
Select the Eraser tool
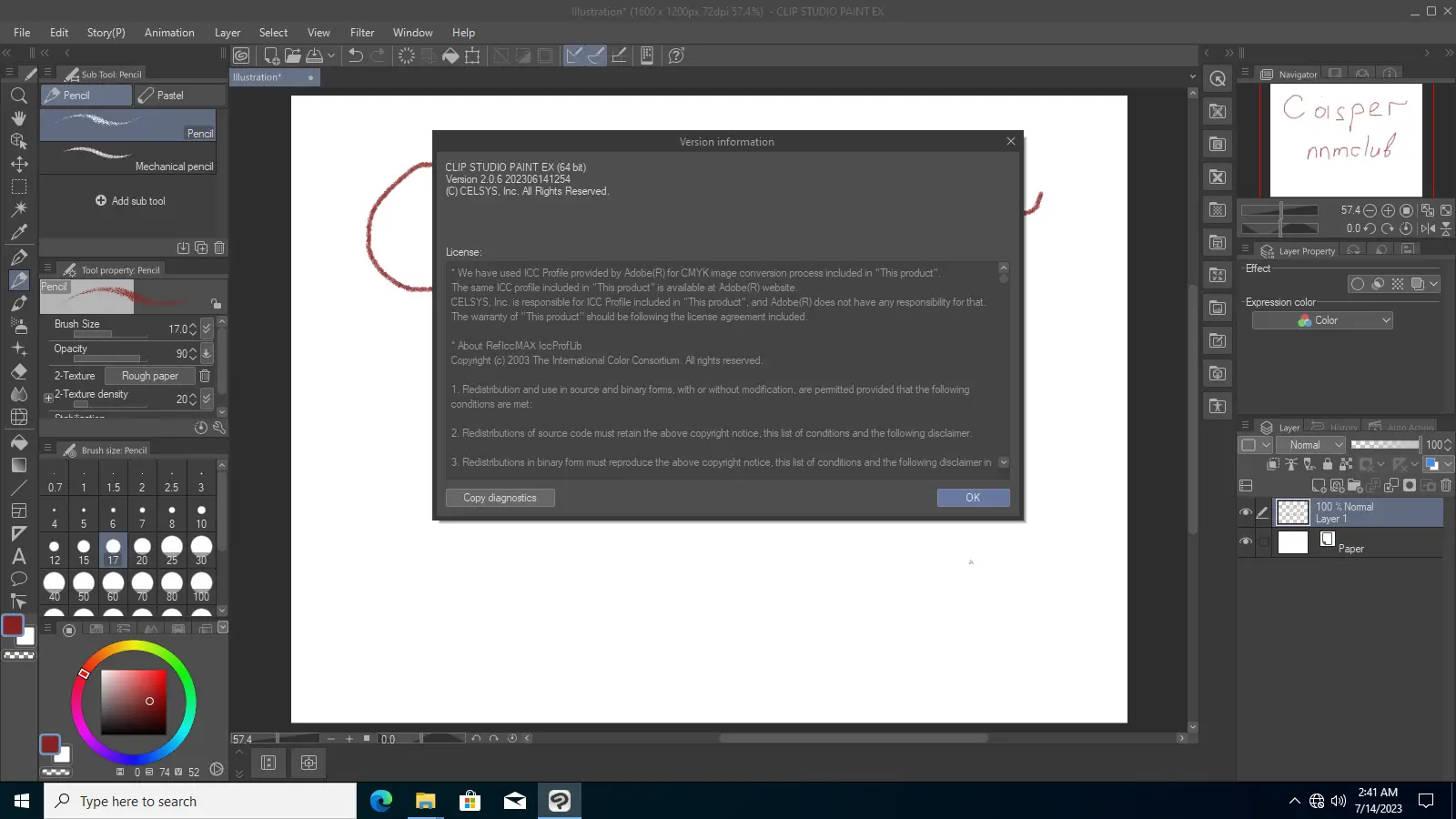point(18,371)
